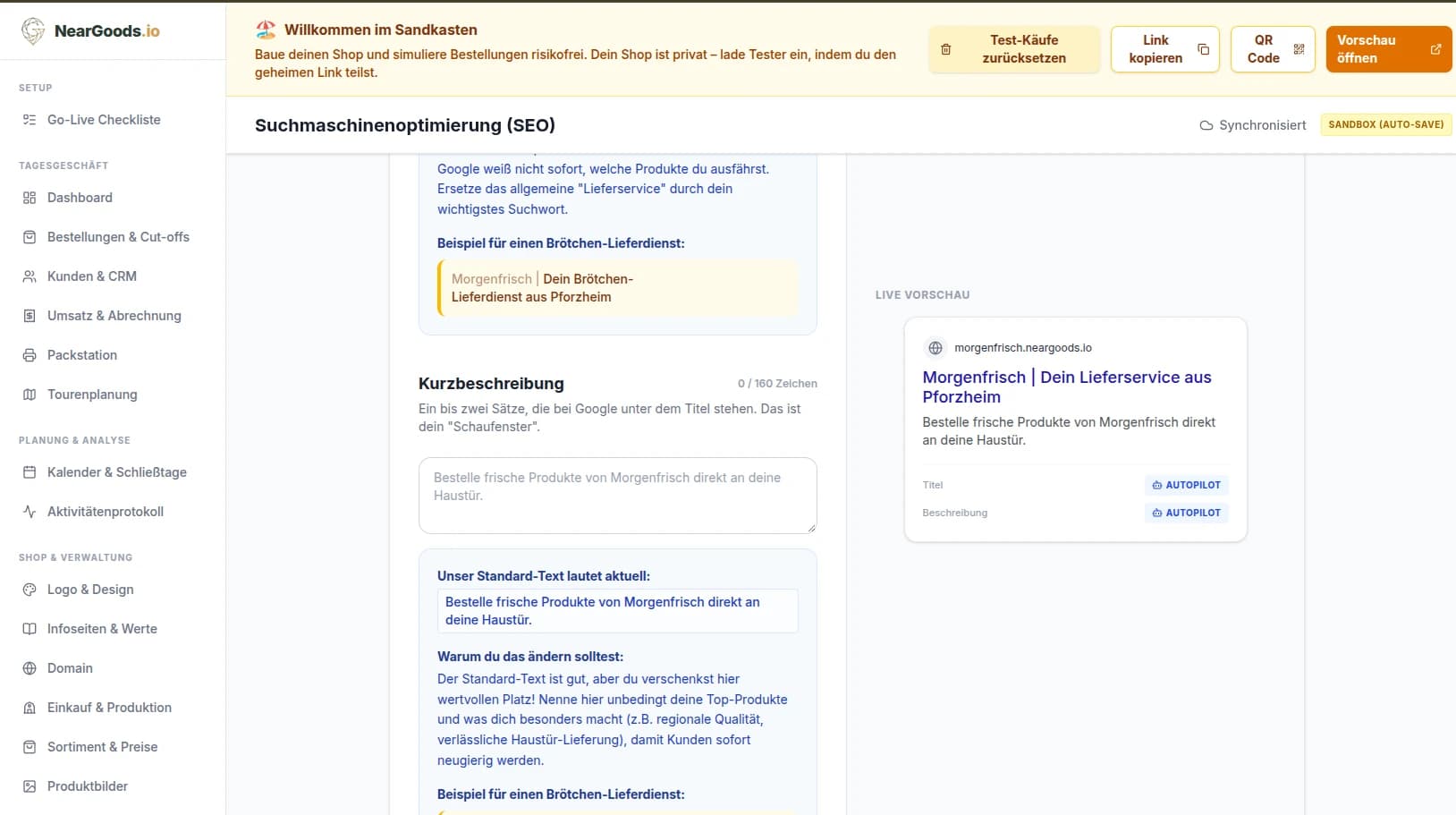
Task: Click the 'Kurzbeschreibung' section heading
Action: (x=491, y=384)
